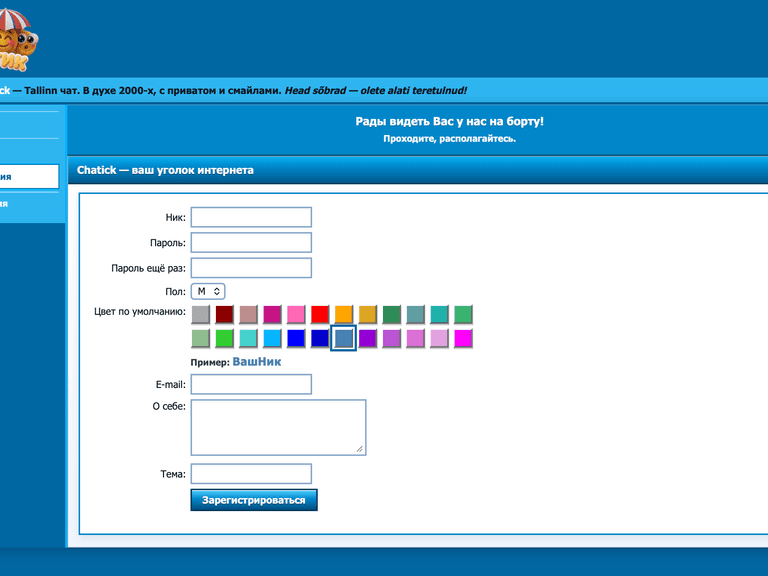Click the Chatick link in tagline bar
The height and width of the screenshot is (576, 768).
click(x=5, y=91)
